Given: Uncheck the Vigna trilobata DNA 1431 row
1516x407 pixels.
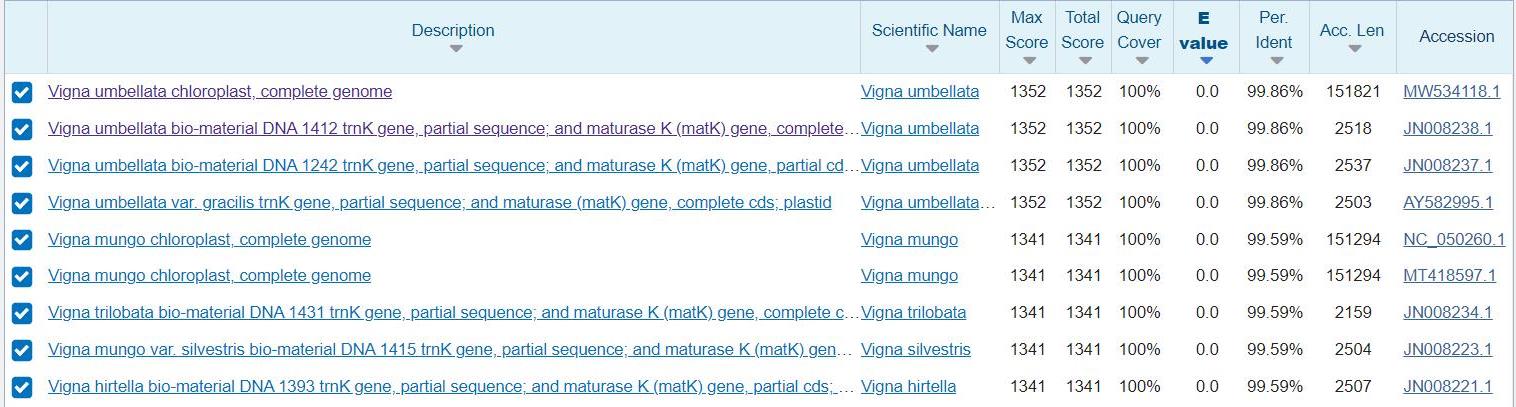Looking at the screenshot, I should tap(22, 314).
